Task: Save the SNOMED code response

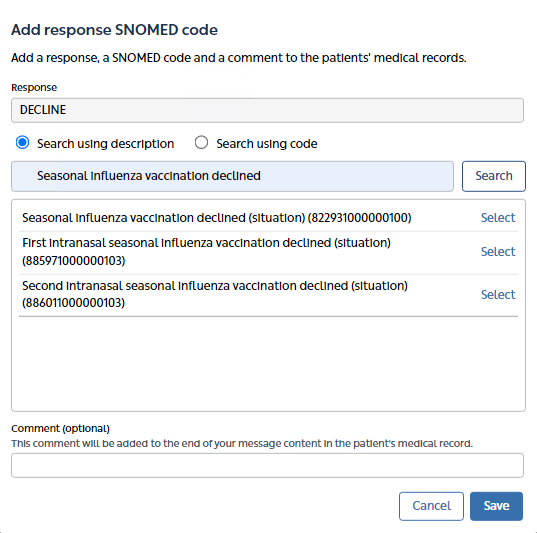Action: click(496, 506)
